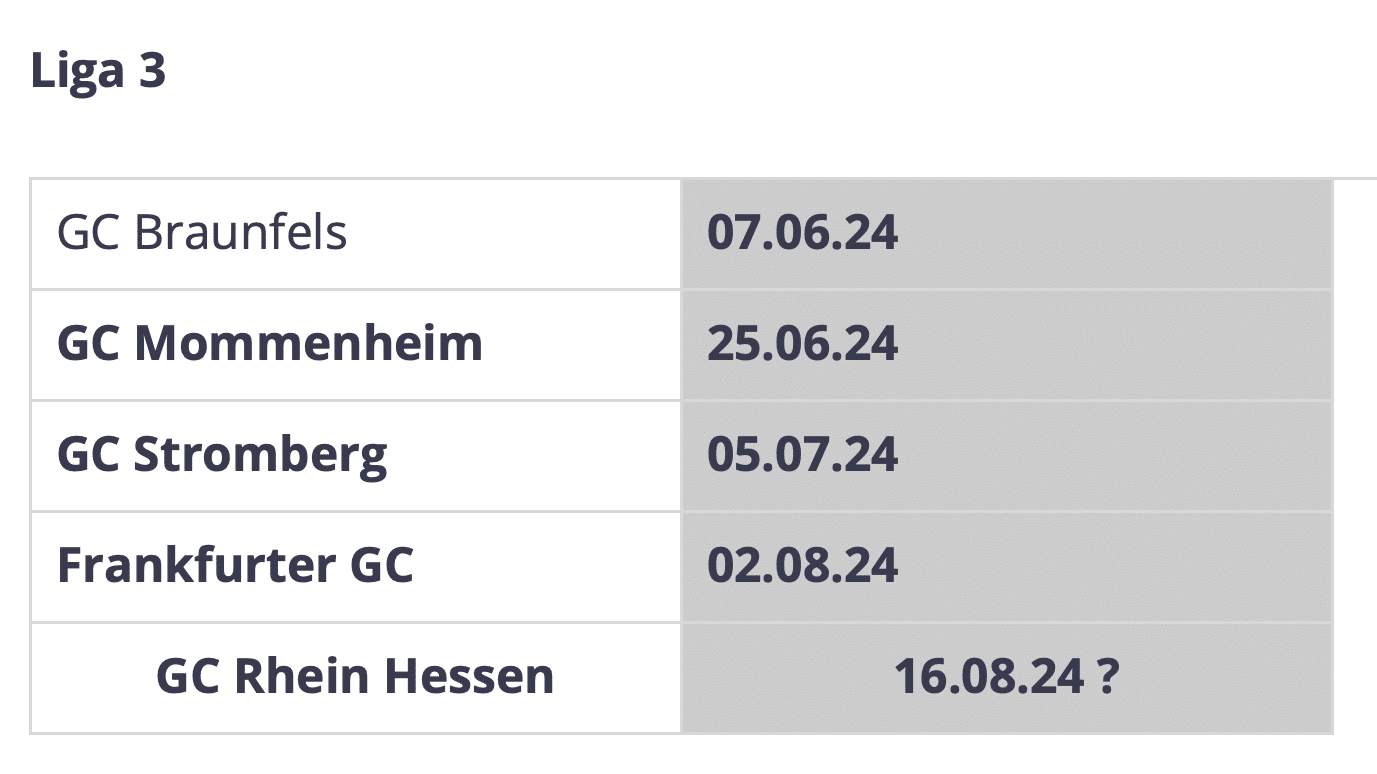Click the word Mommenheim in the table
The image size is (1377, 774).
click(309, 344)
